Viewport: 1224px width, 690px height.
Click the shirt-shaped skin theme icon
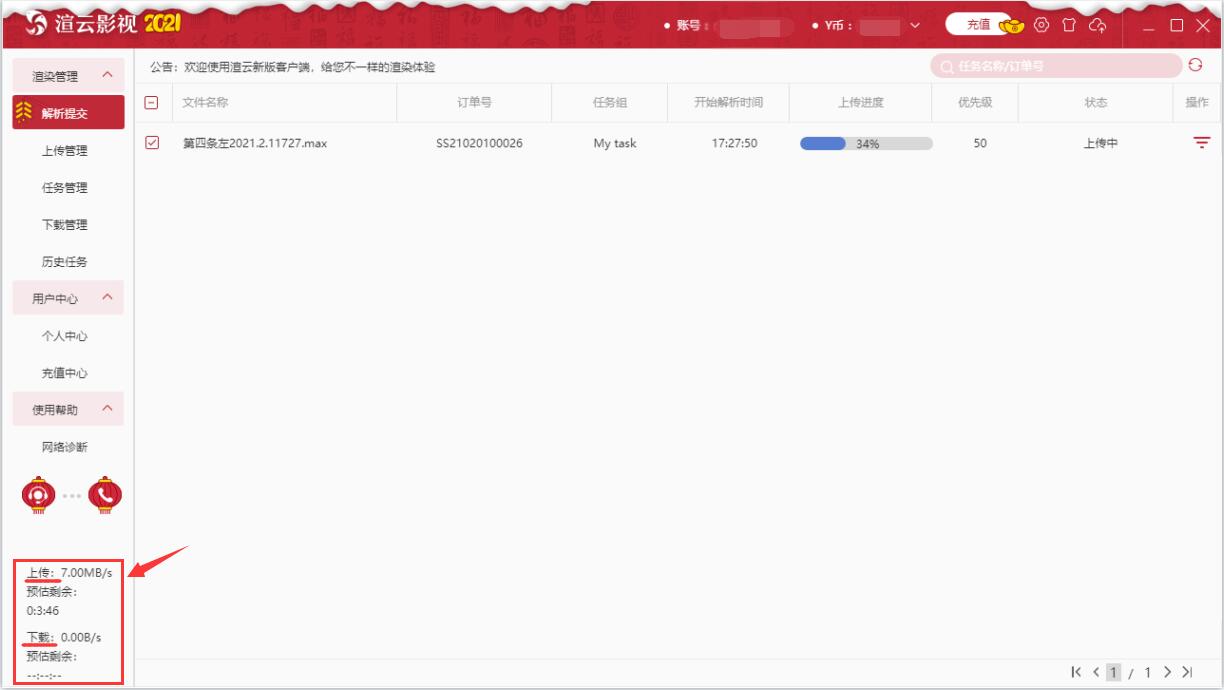pyautogui.click(x=1069, y=25)
